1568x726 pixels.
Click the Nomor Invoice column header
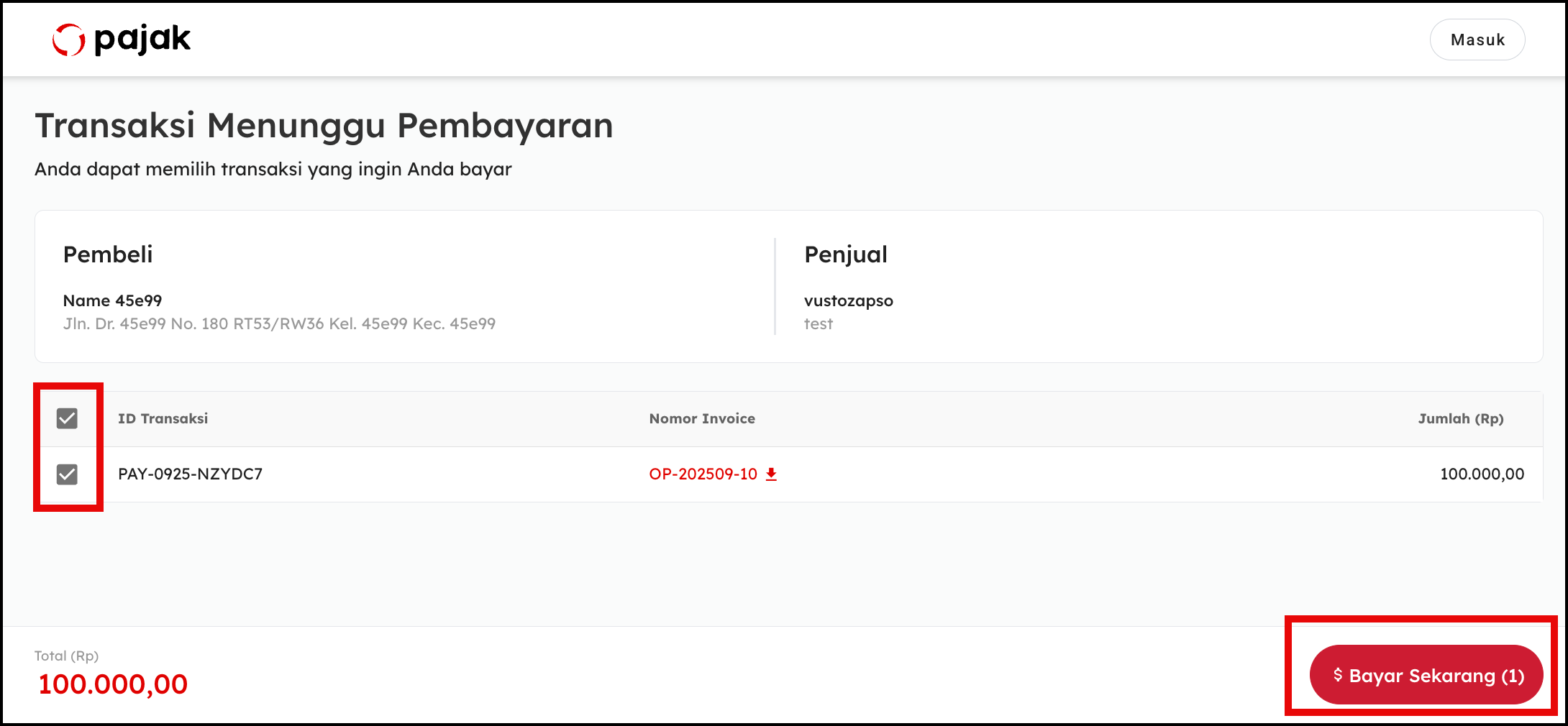pyautogui.click(x=702, y=418)
